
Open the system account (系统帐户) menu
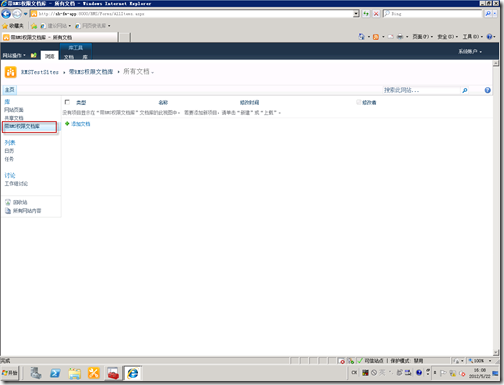coord(470,51)
